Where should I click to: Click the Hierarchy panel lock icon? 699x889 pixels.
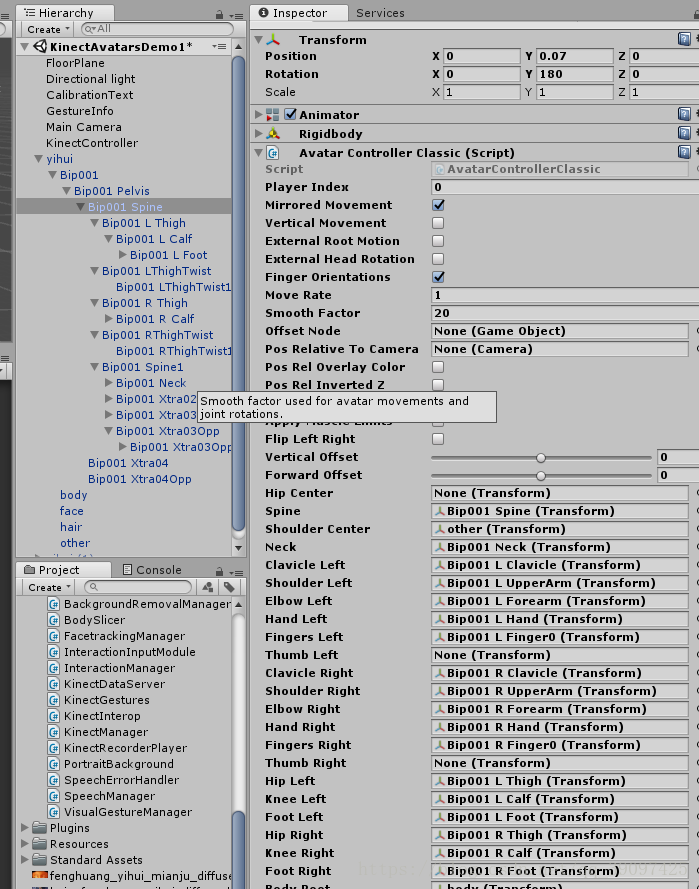click(x=219, y=14)
